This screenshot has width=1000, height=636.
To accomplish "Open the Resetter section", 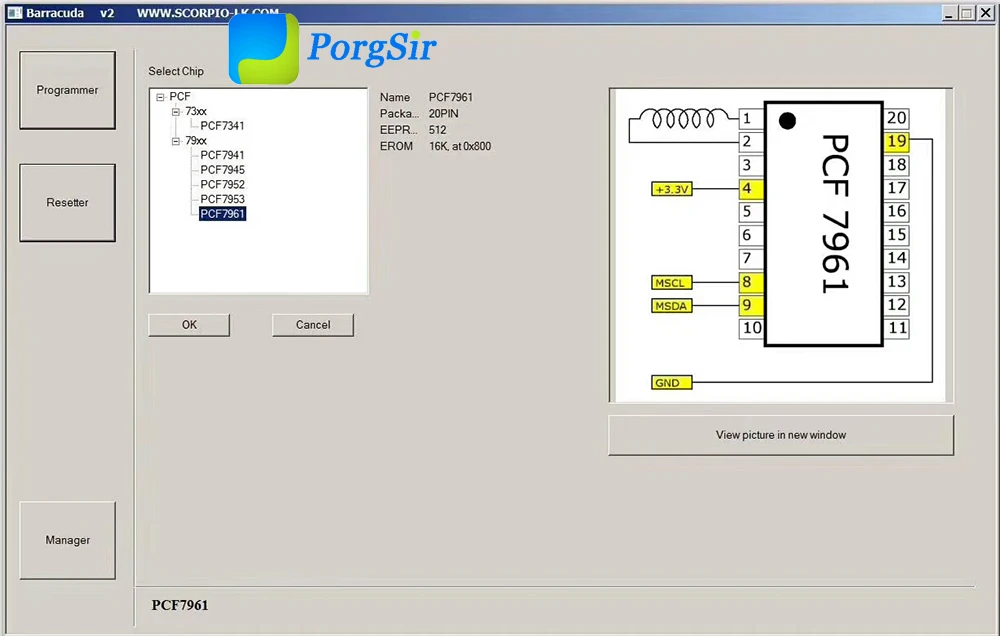I will coord(68,203).
